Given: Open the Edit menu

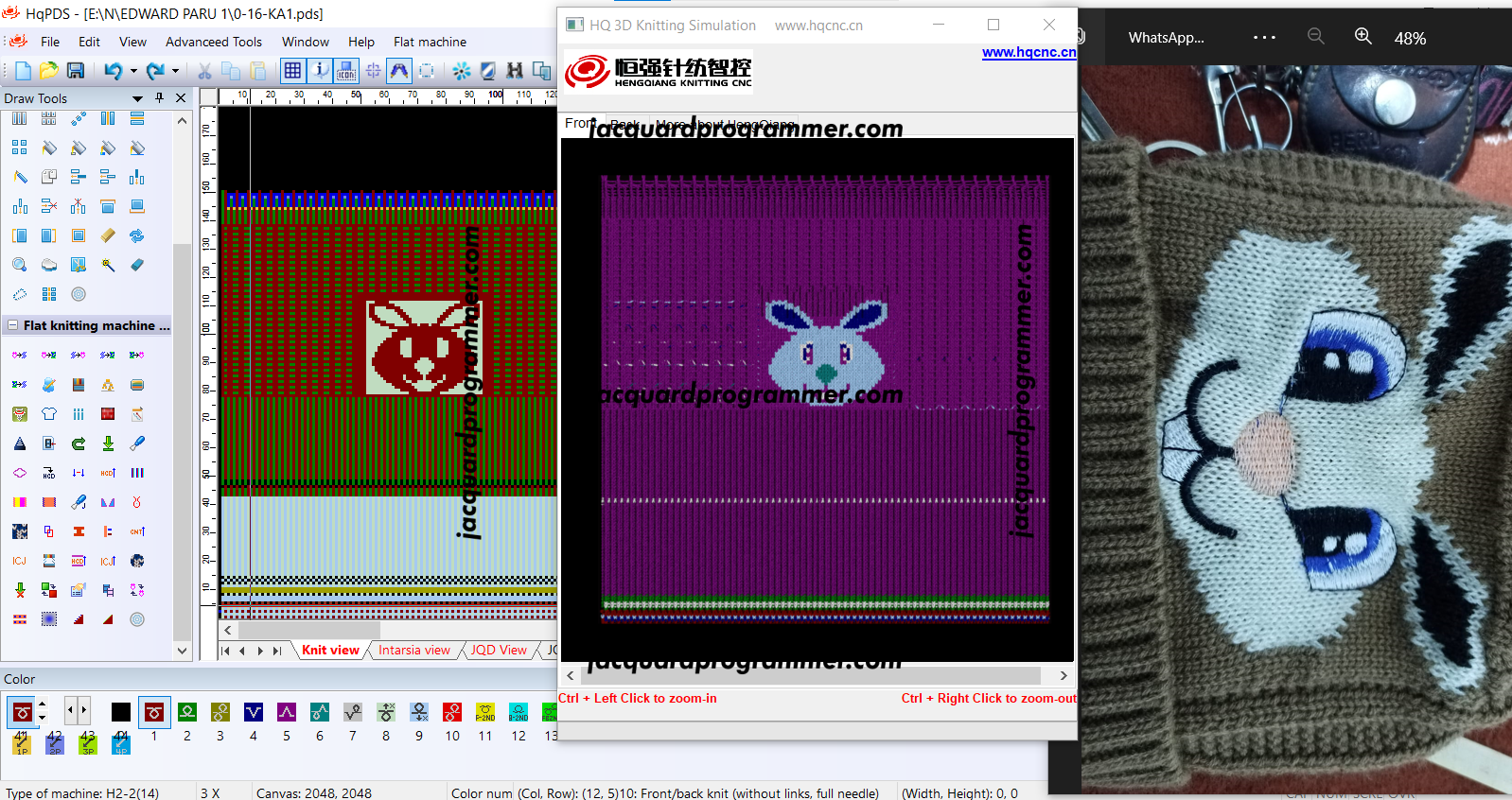Looking at the screenshot, I should [89, 42].
